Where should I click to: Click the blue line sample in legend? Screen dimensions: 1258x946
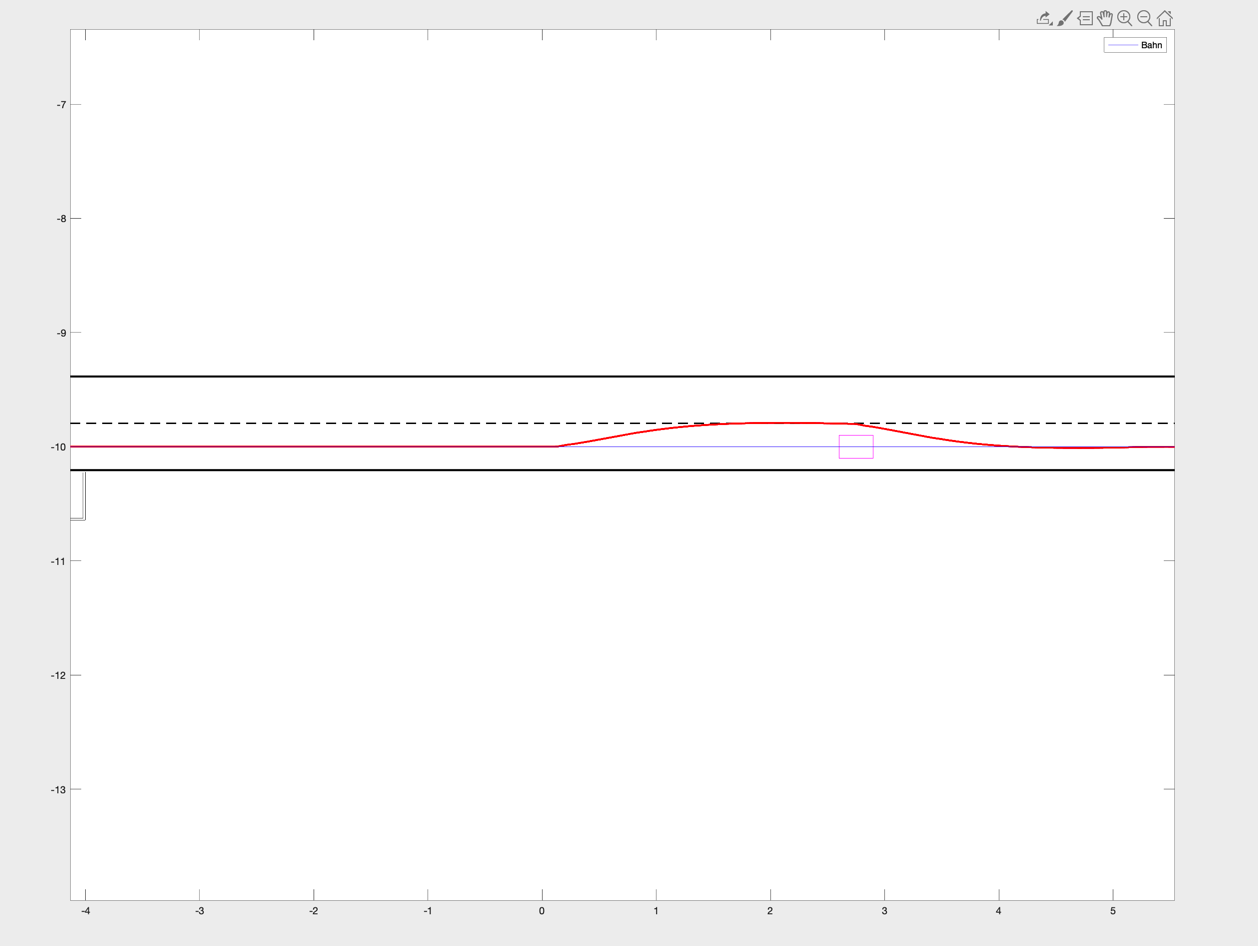pos(1122,45)
